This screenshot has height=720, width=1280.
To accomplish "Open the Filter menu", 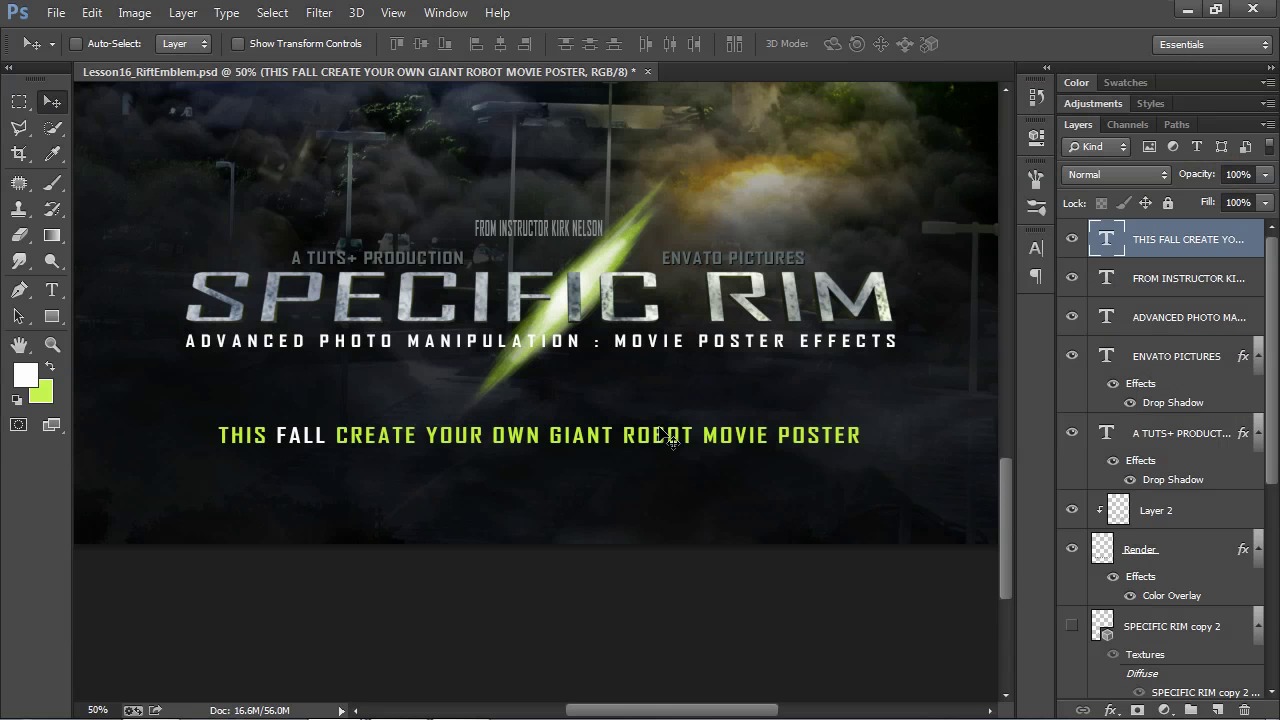I will point(319,13).
